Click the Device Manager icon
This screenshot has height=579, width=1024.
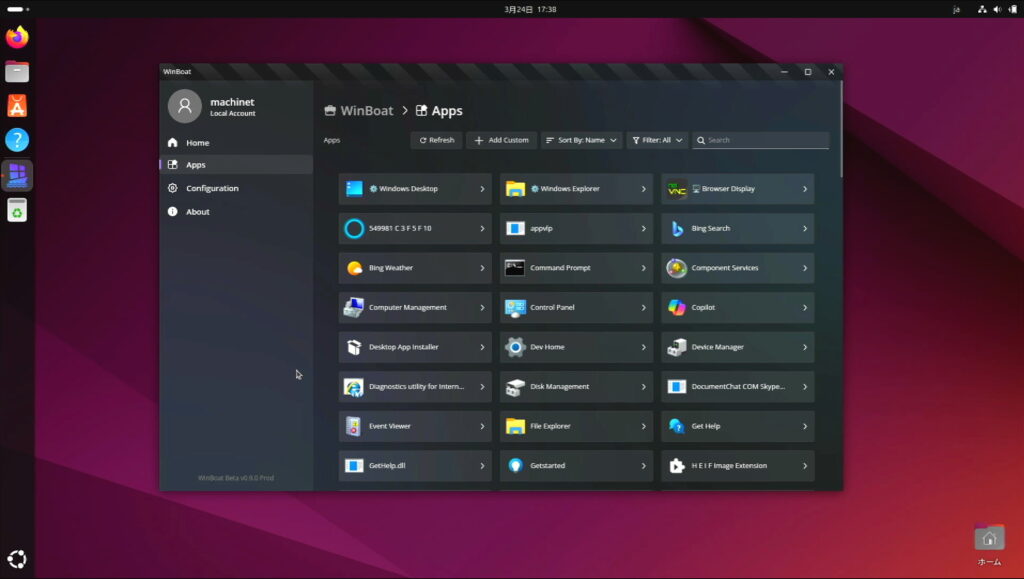(x=677, y=347)
